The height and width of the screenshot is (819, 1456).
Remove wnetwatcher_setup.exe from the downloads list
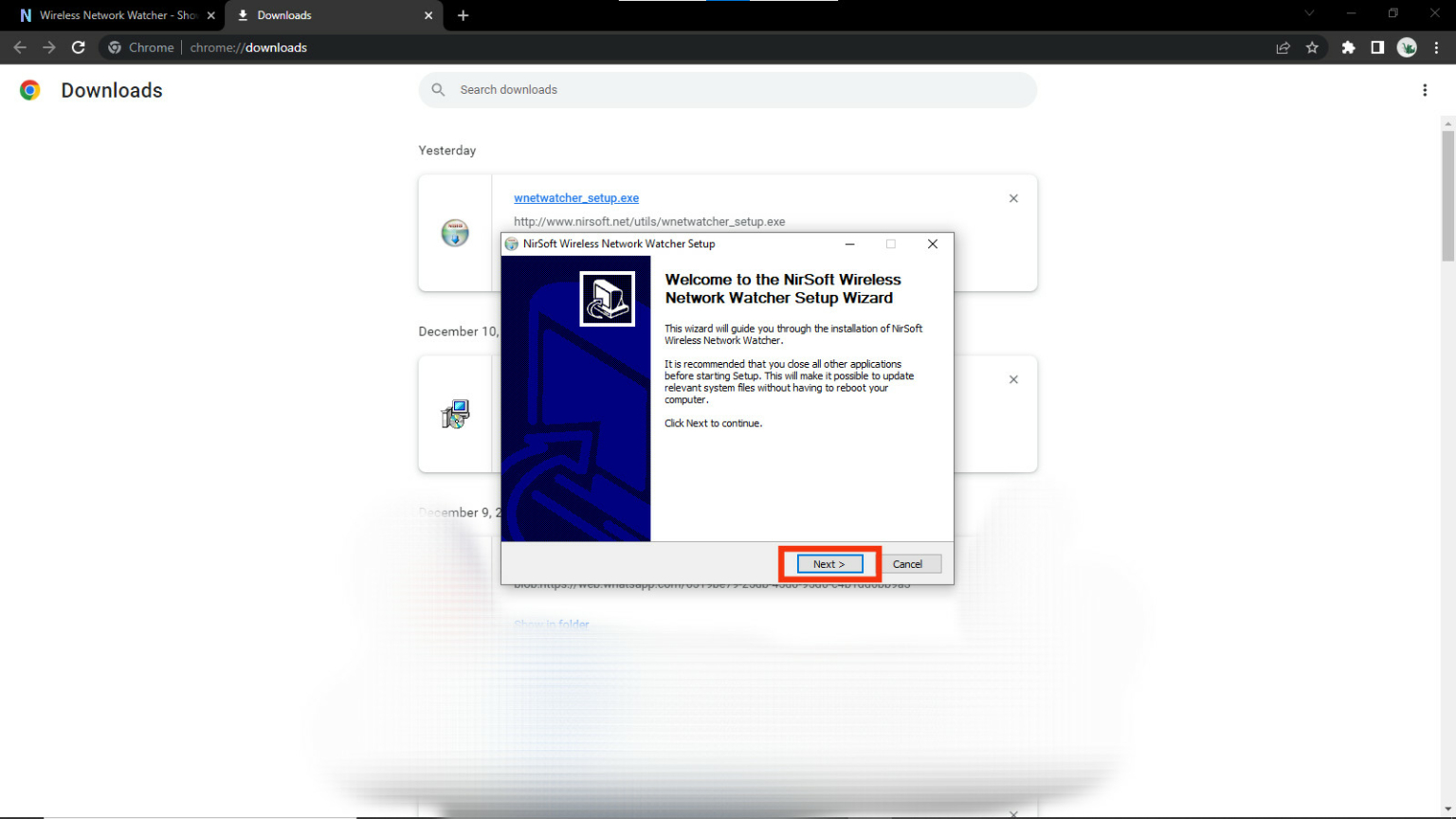(x=1013, y=198)
